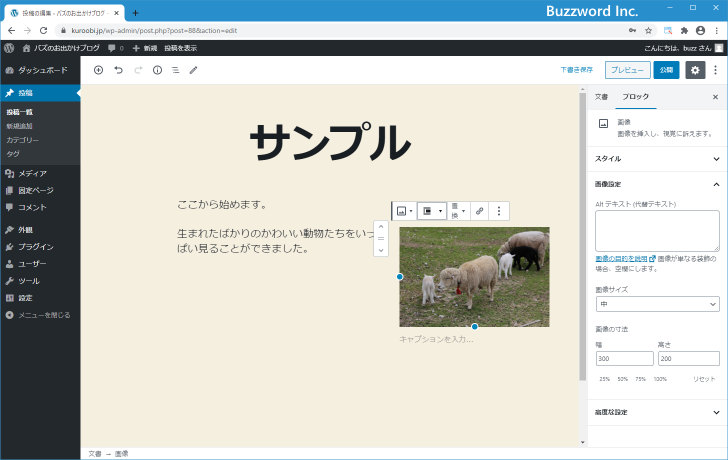Click the プレビュー button
This screenshot has width=728, height=460.
(626, 70)
